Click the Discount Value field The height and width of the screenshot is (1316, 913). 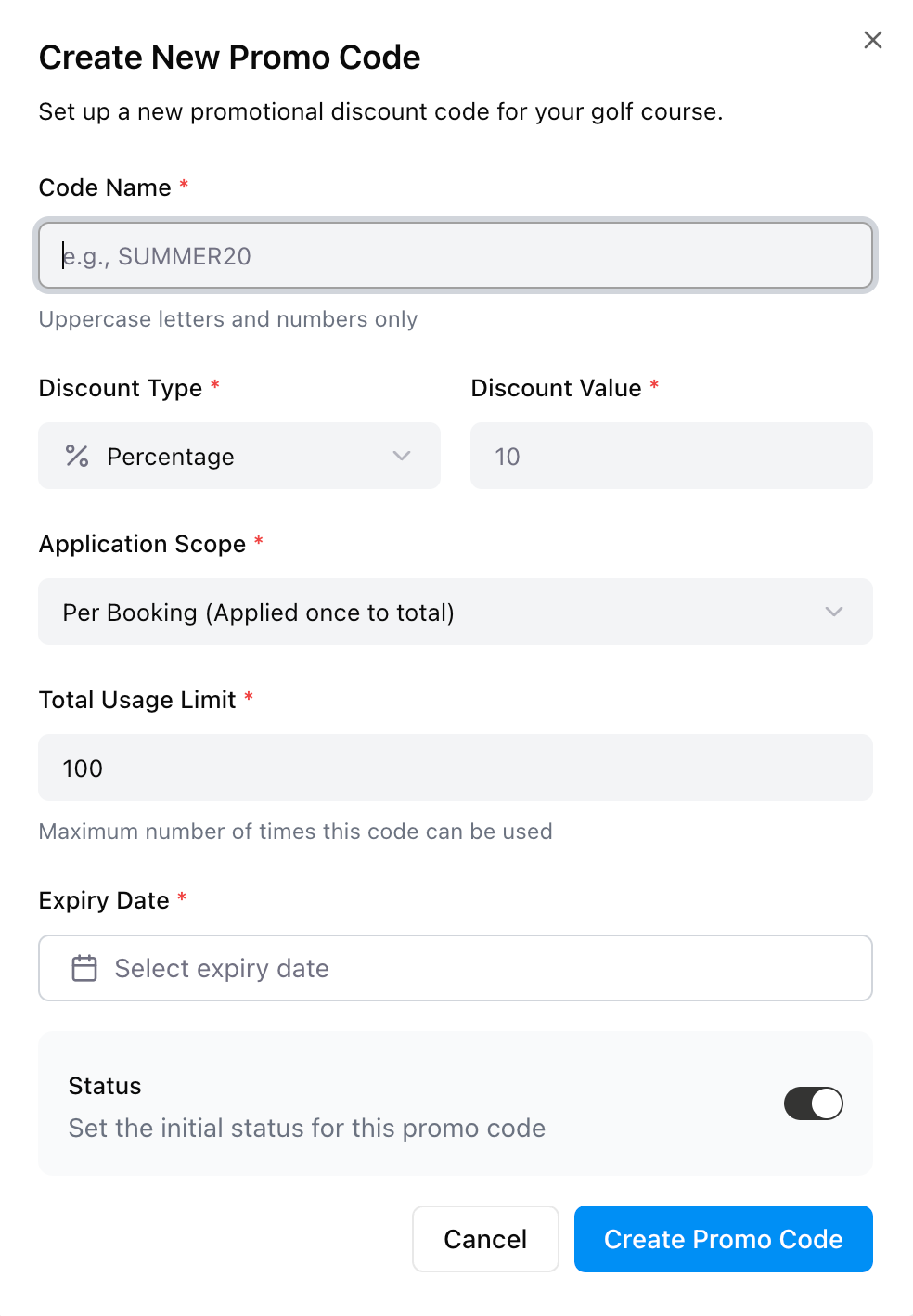tap(672, 456)
